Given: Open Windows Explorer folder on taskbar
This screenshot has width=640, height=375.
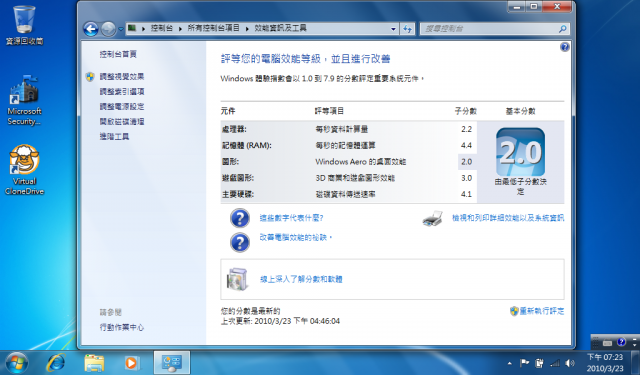Looking at the screenshot, I should (x=94, y=362).
